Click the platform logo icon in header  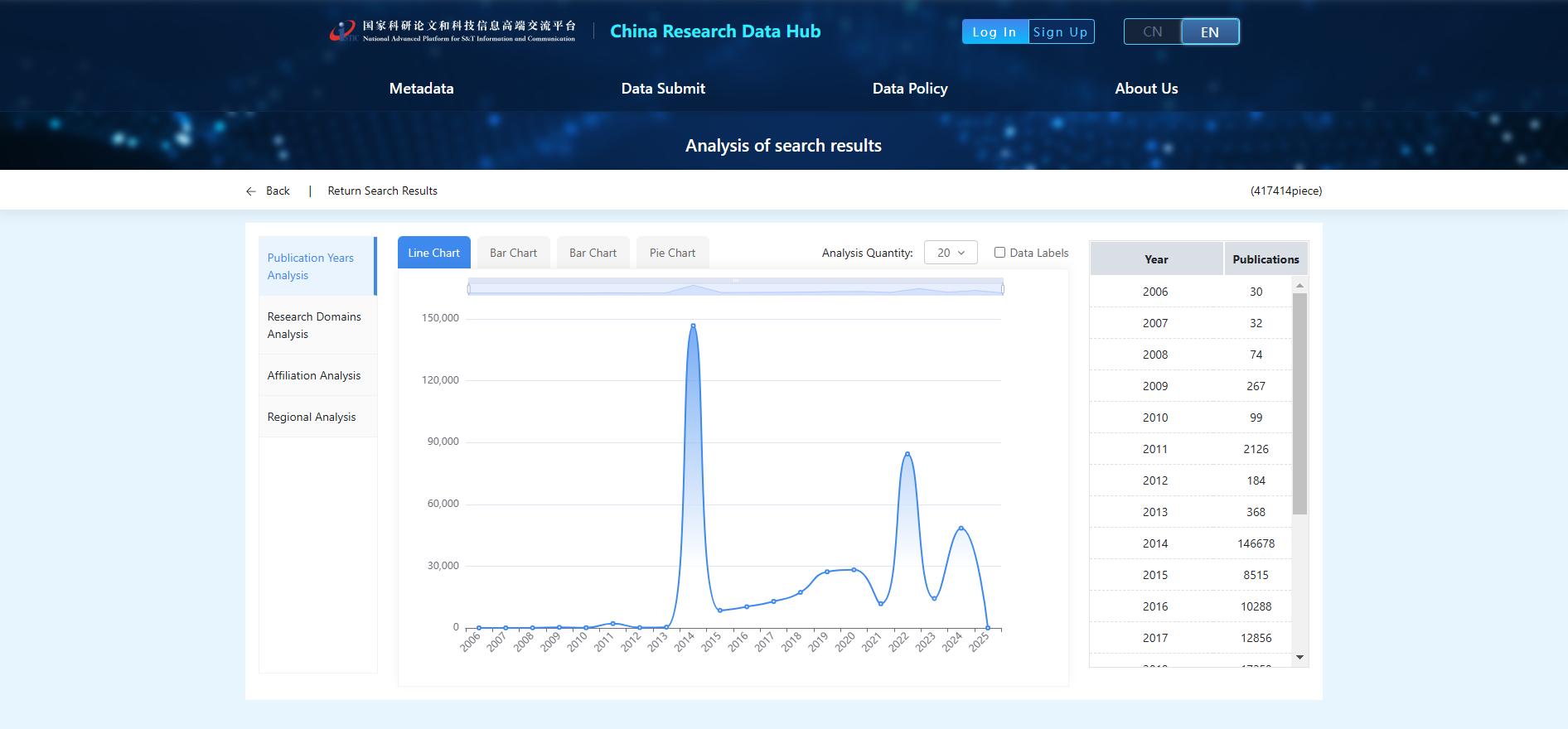click(x=343, y=31)
